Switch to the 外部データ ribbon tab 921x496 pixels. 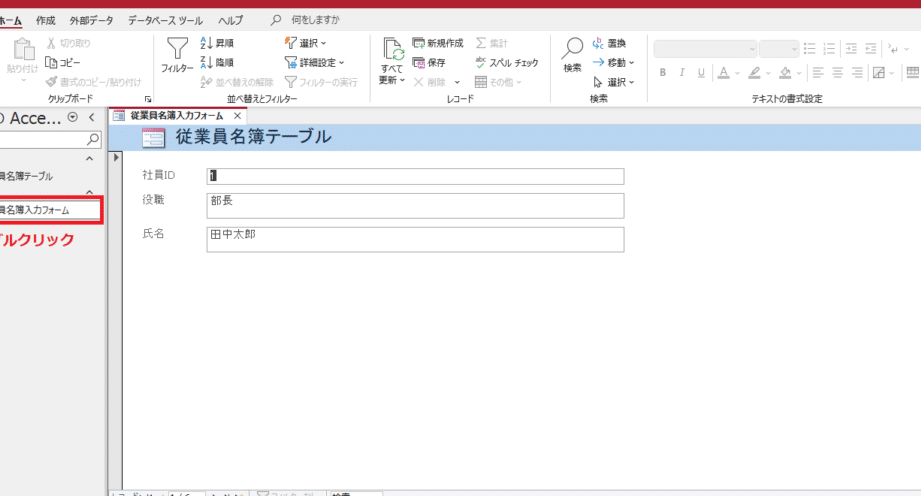tap(91, 20)
